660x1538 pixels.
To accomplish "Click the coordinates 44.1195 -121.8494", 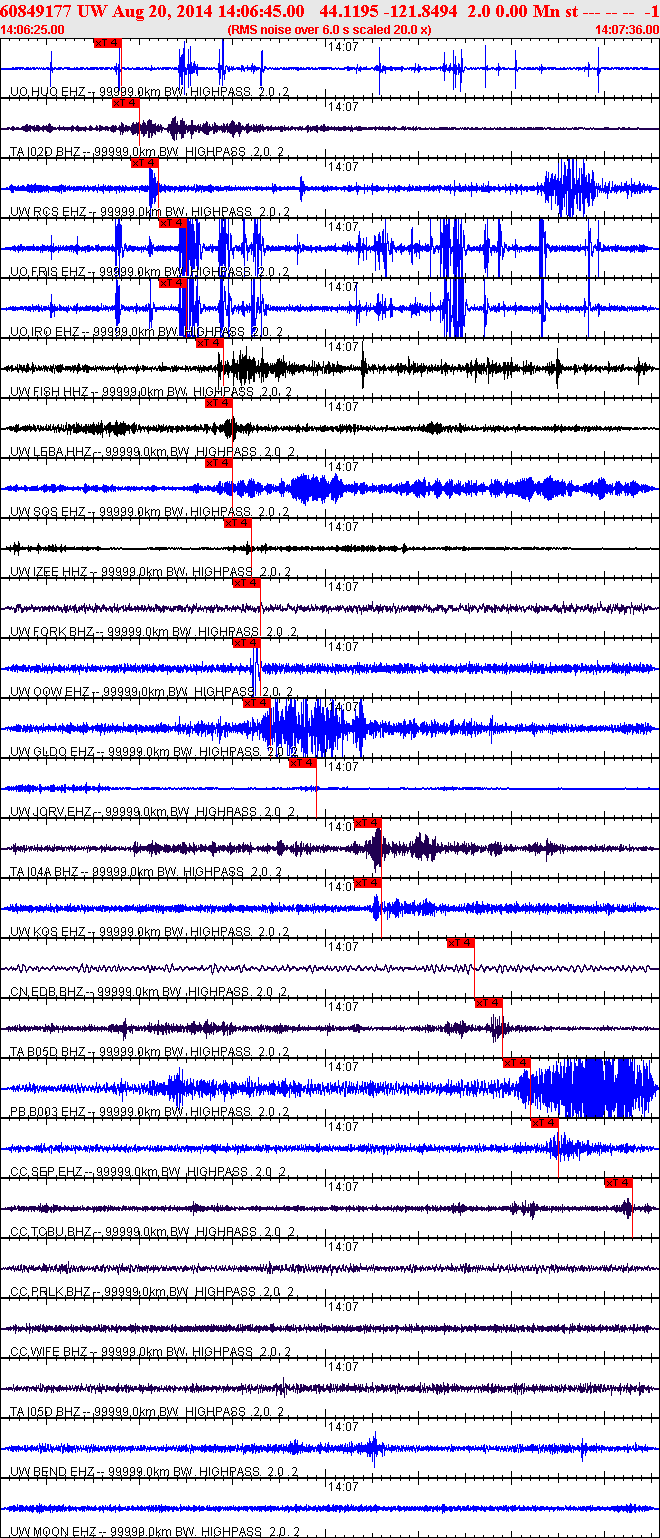I will pos(389,10).
